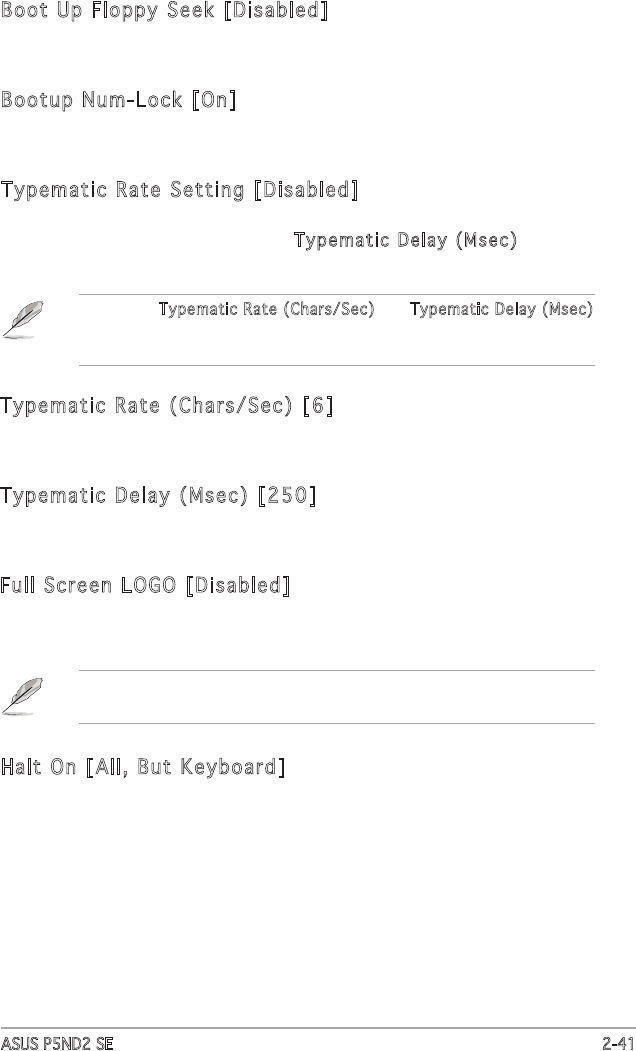Open the Typematic Rate Setting heading
Image resolution: width=636 pixels, height=1051 pixels.
(123, 190)
